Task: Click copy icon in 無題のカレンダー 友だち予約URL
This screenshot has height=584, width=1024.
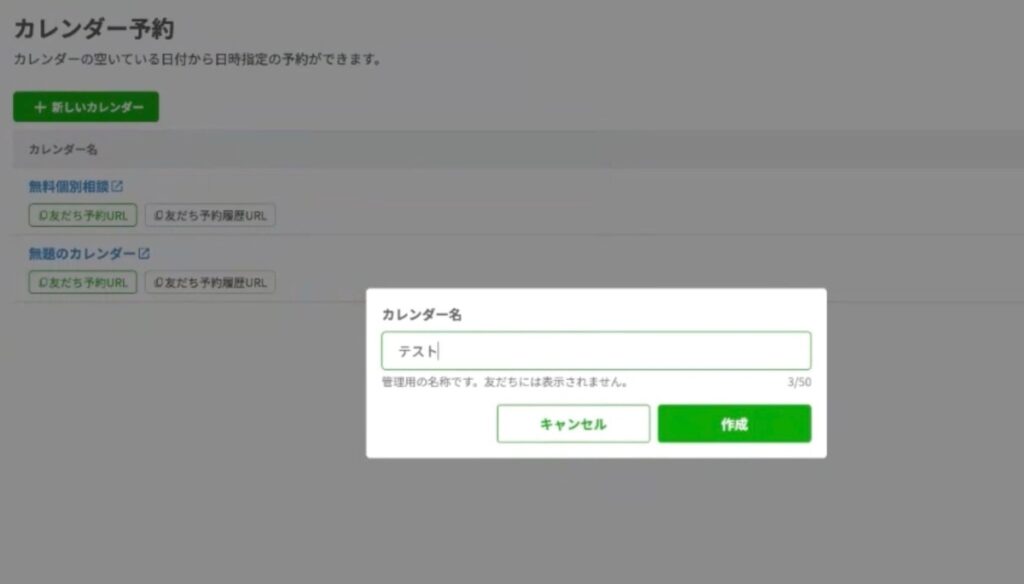Action: coord(42,282)
